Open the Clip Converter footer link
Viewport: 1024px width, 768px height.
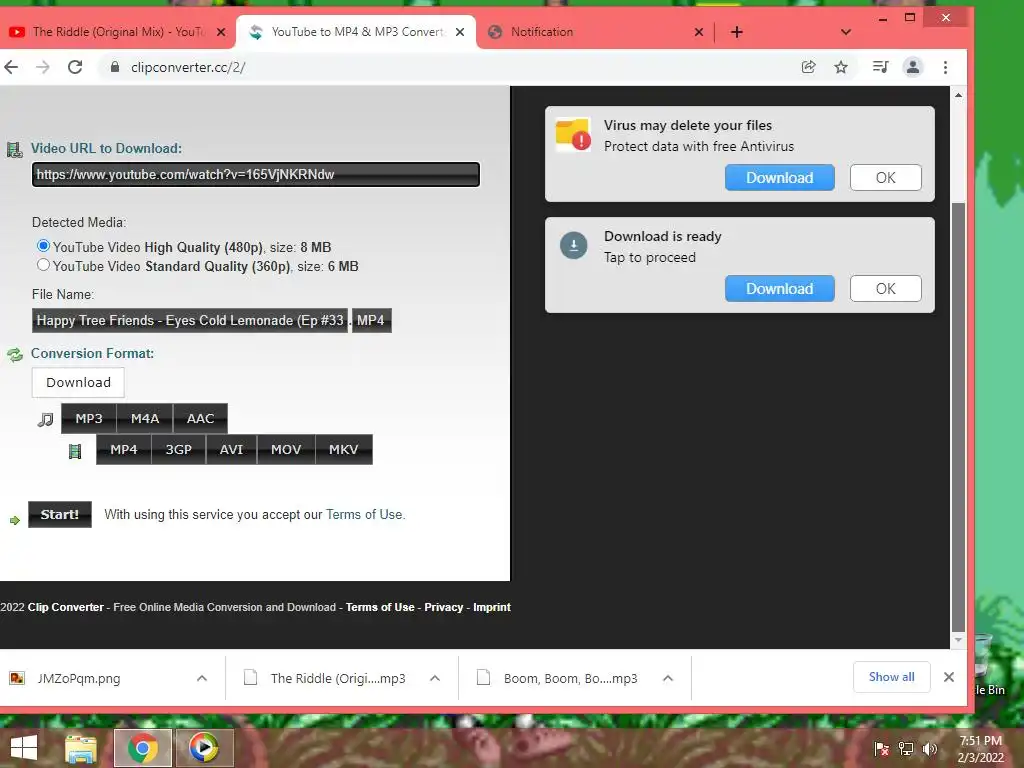(x=65, y=607)
